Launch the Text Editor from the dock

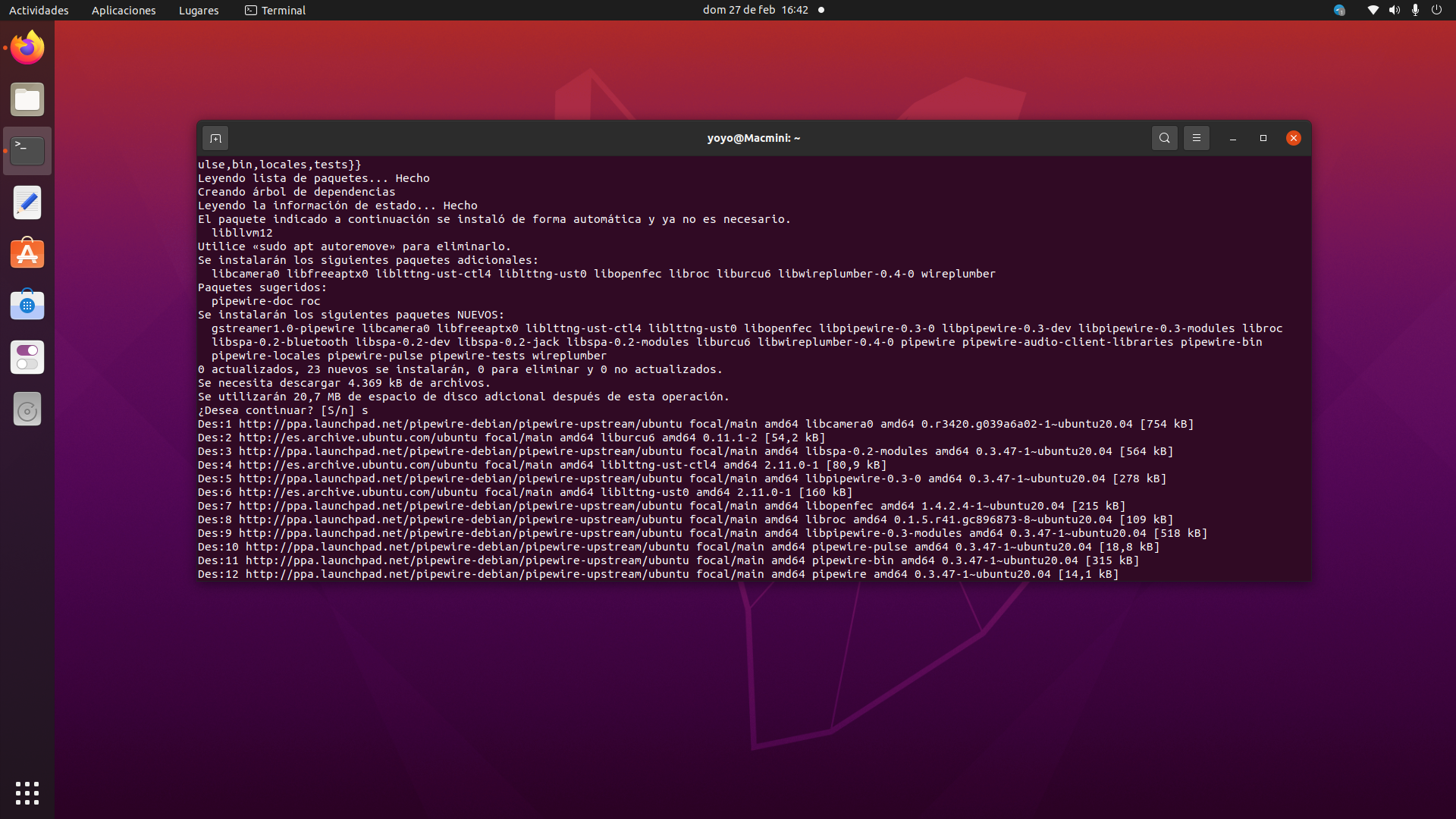click(x=27, y=202)
